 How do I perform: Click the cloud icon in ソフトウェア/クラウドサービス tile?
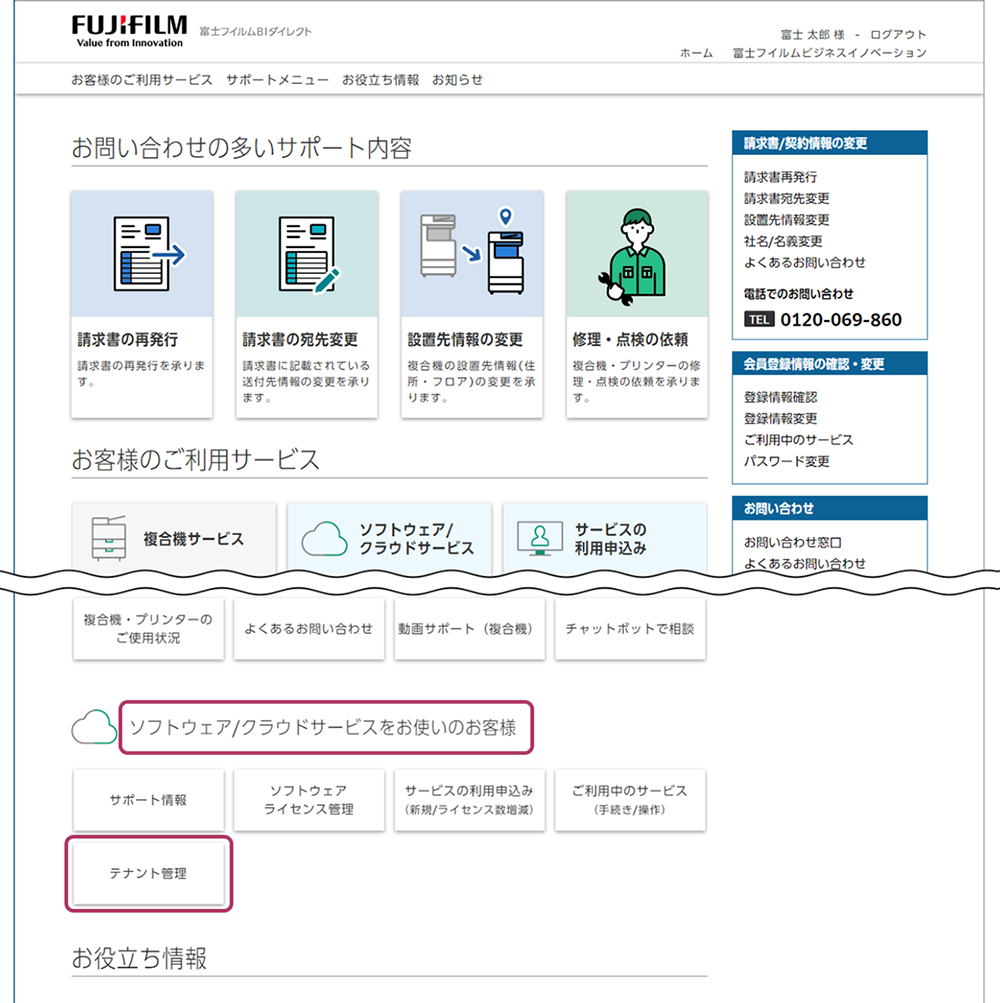[x=324, y=539]
